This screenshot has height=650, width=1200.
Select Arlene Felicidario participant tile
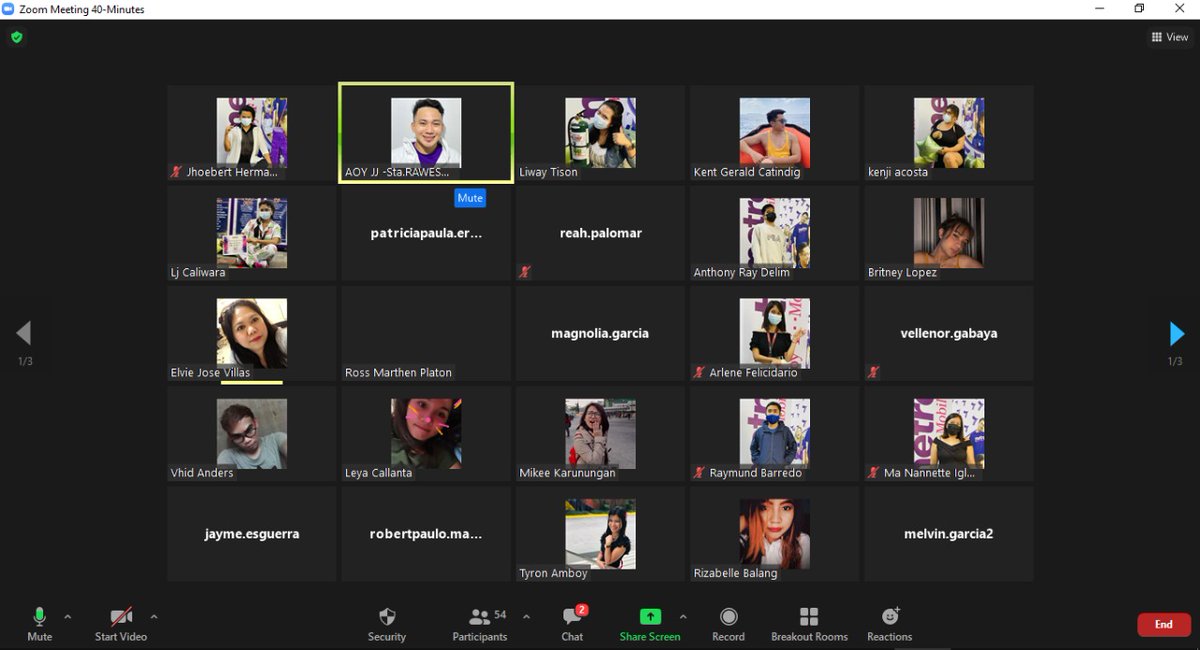click(774, 333)
